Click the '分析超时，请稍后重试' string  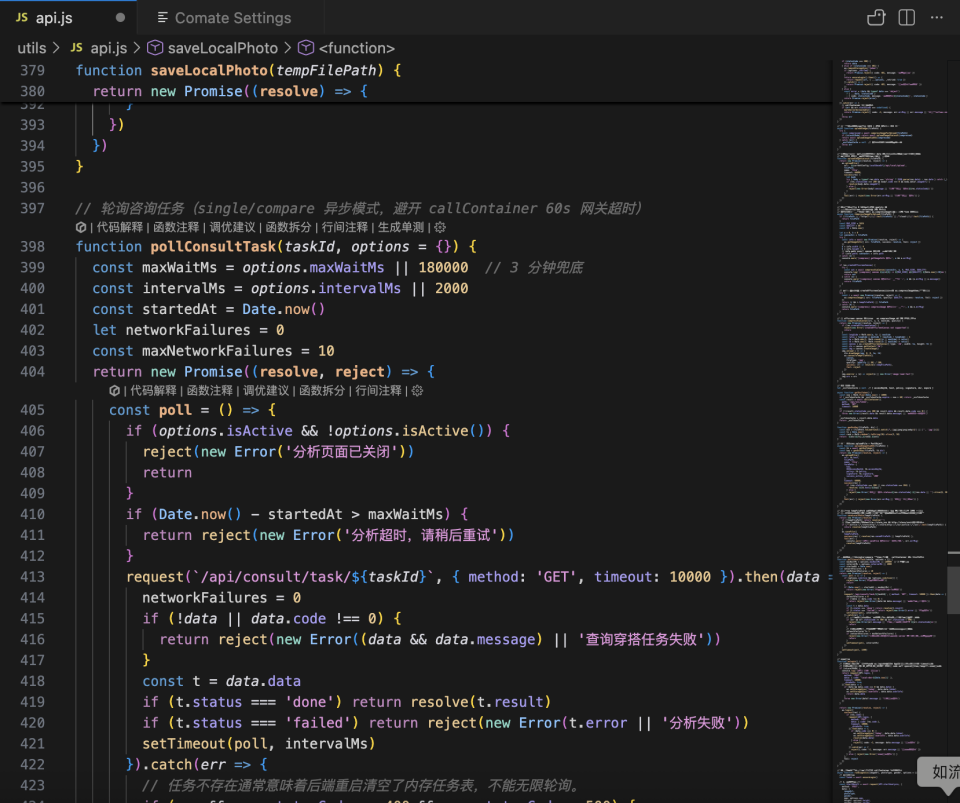[x=421, y=535]
